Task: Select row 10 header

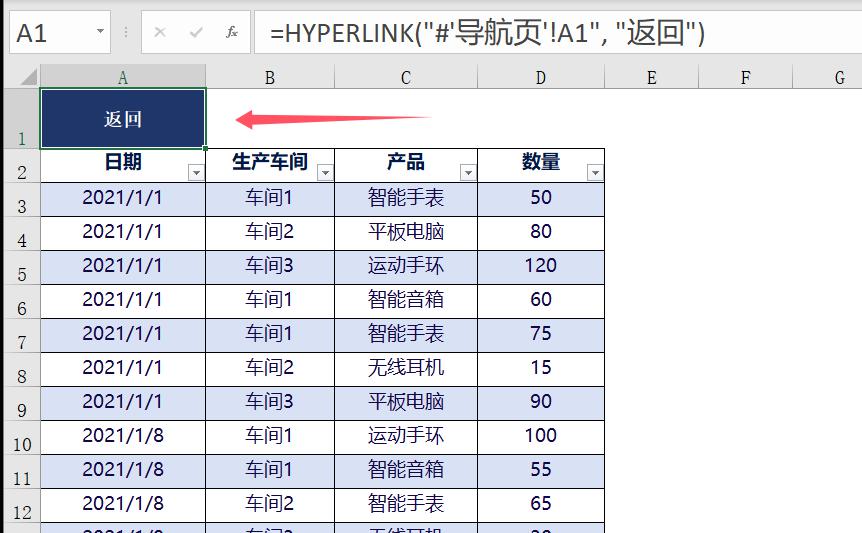Action: (x=22, y=438)
